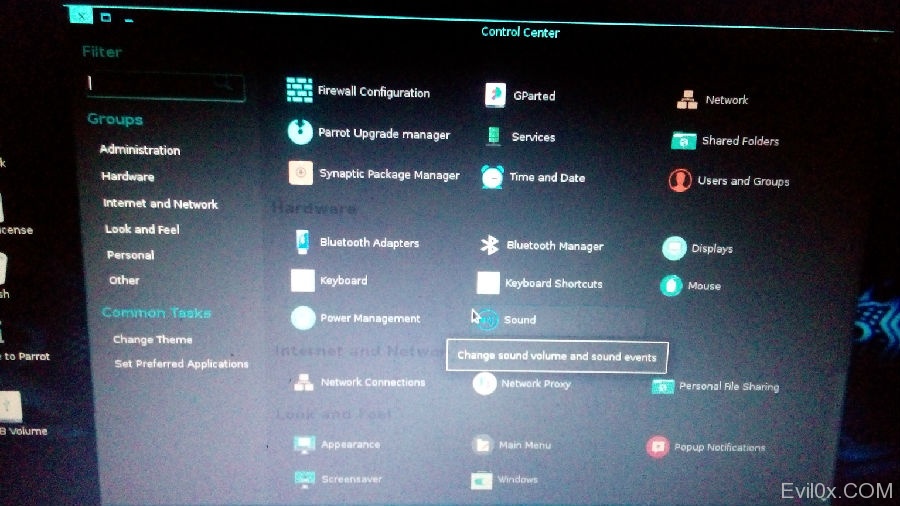Open Firewall Configuration icon

pos(300,90)
